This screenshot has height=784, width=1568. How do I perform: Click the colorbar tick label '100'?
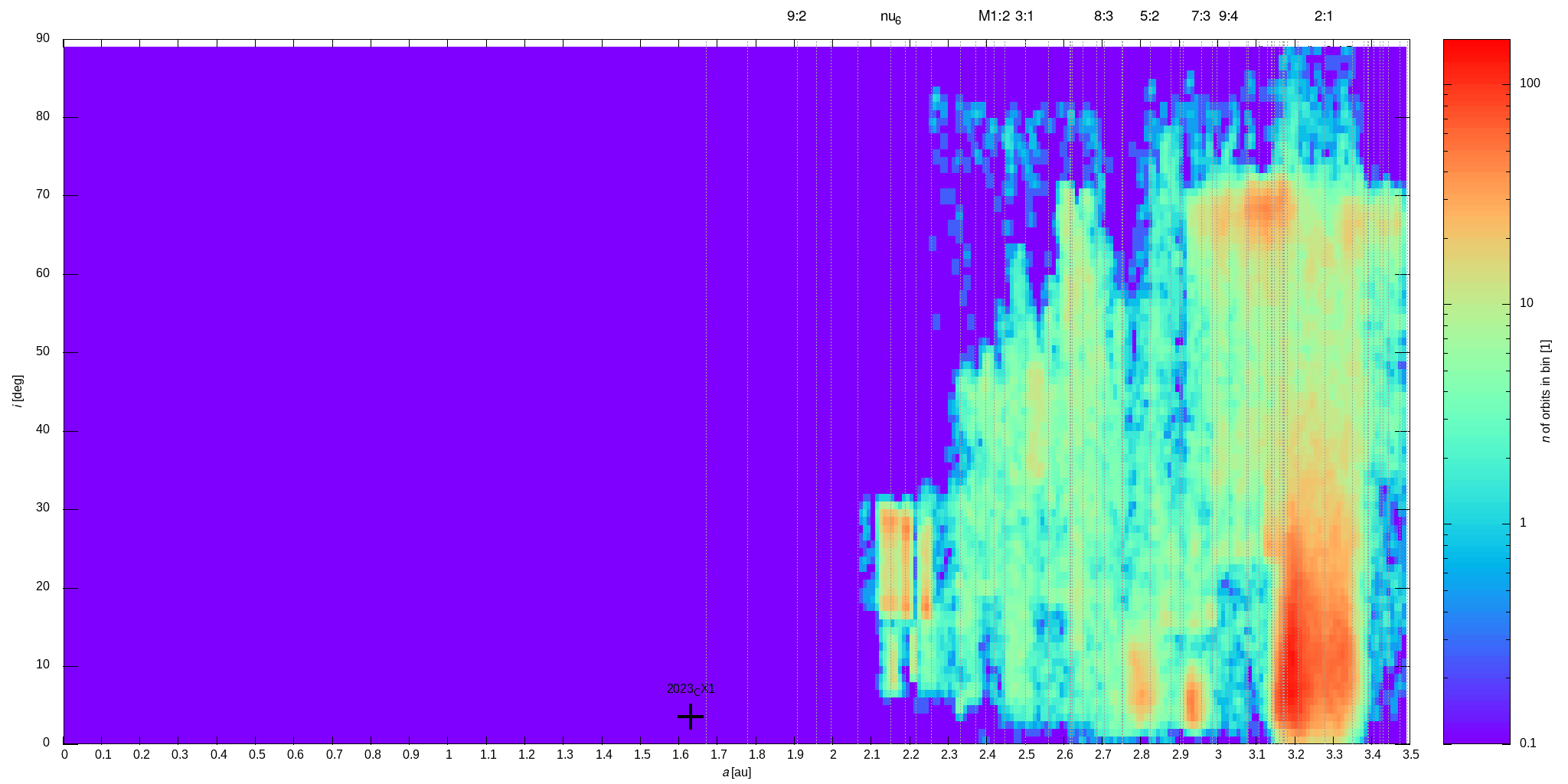(1530, 83)
